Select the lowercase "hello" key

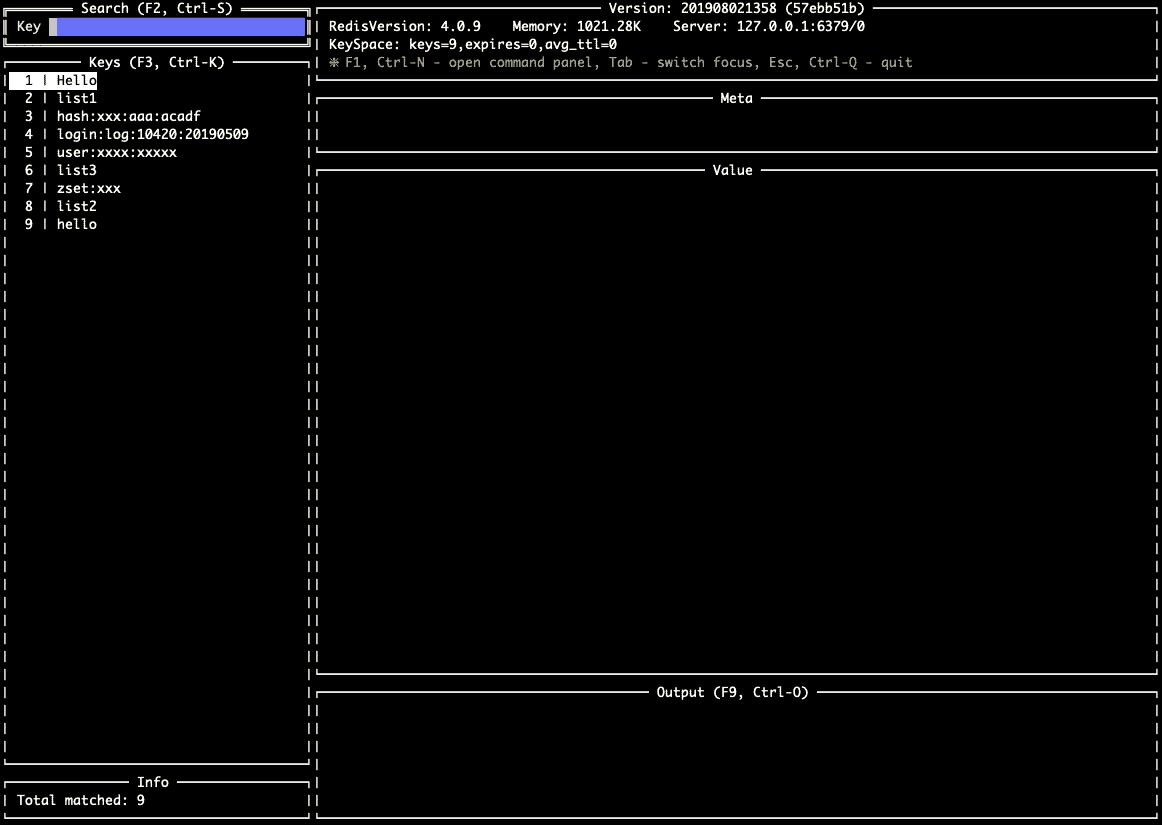76,224
